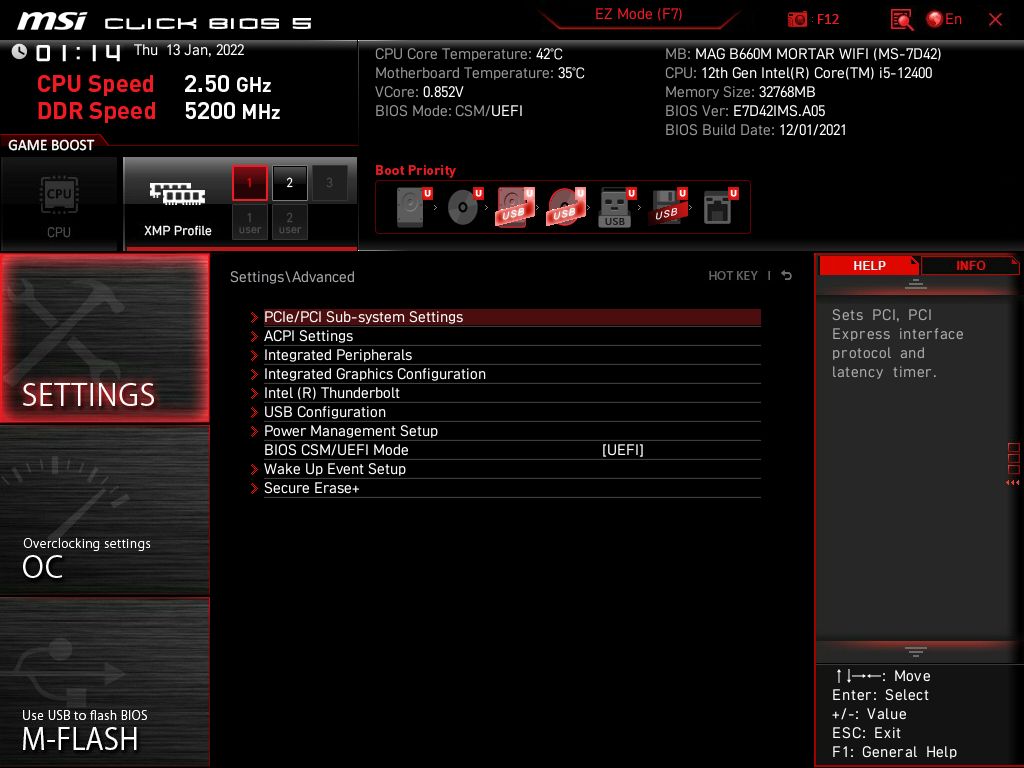Select XMP user profile 1
This screenshot has height=768, width=1024.
click(x=249, y=223)
